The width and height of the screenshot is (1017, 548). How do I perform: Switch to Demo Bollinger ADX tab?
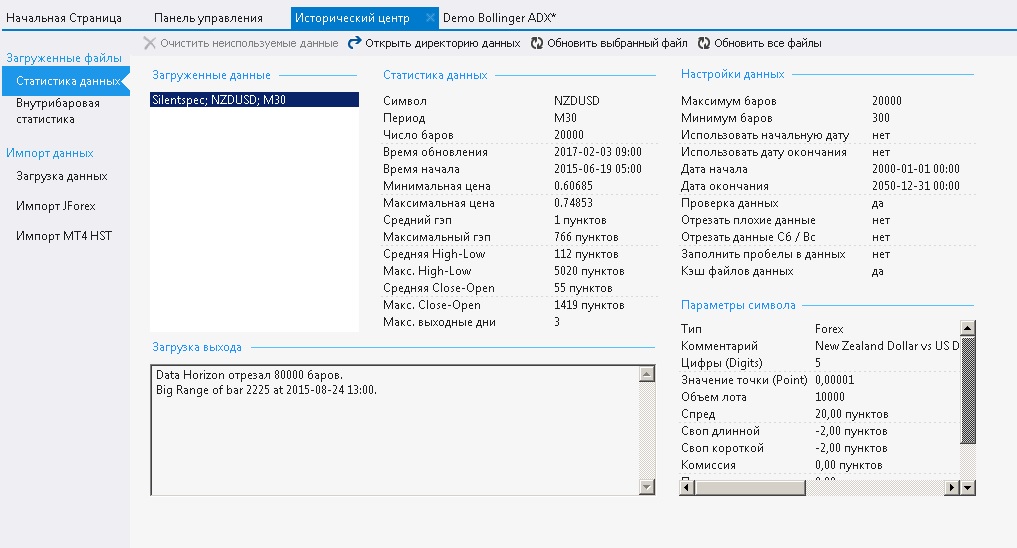pos(499,18)
